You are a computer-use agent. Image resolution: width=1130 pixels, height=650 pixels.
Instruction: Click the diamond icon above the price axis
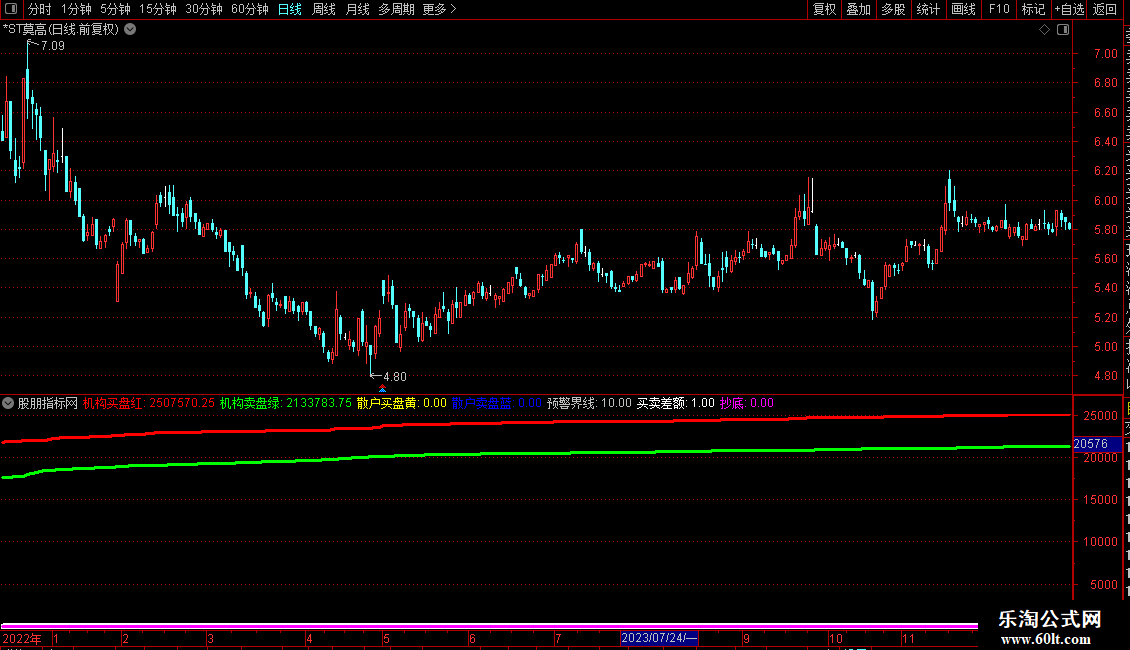coord(1044,30)
